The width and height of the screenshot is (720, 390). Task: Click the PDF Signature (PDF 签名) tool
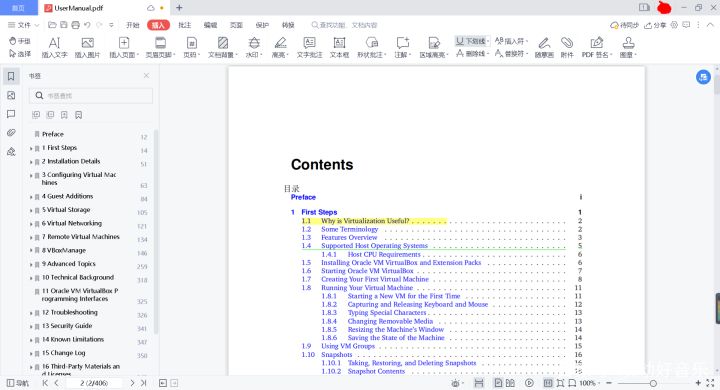pyautogui.click(x=597, y=47)
